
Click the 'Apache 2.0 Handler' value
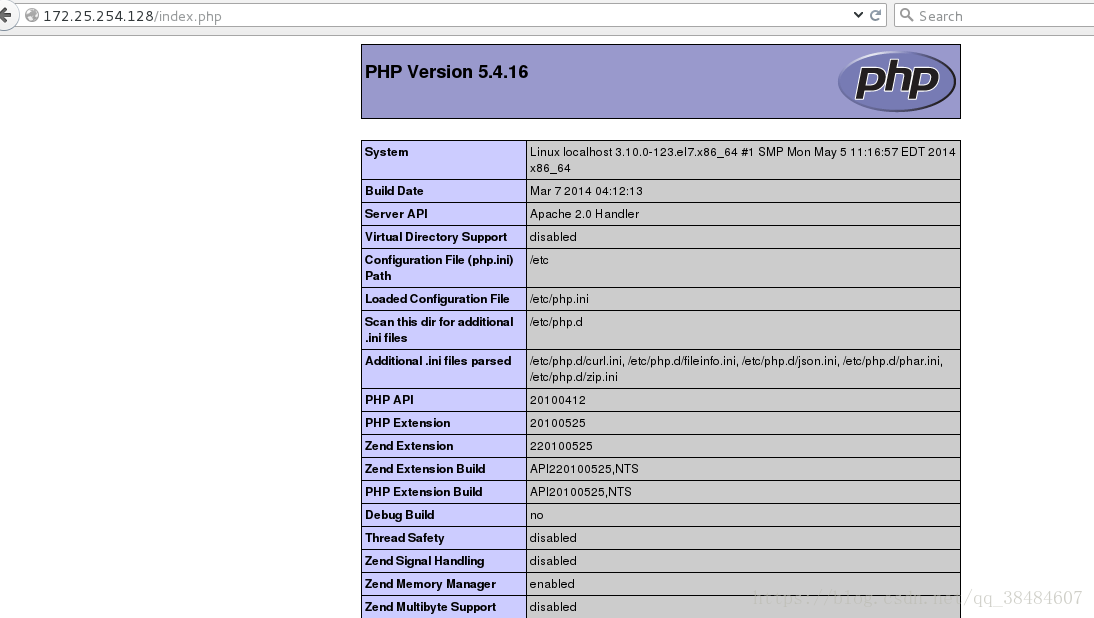point(584,214)
